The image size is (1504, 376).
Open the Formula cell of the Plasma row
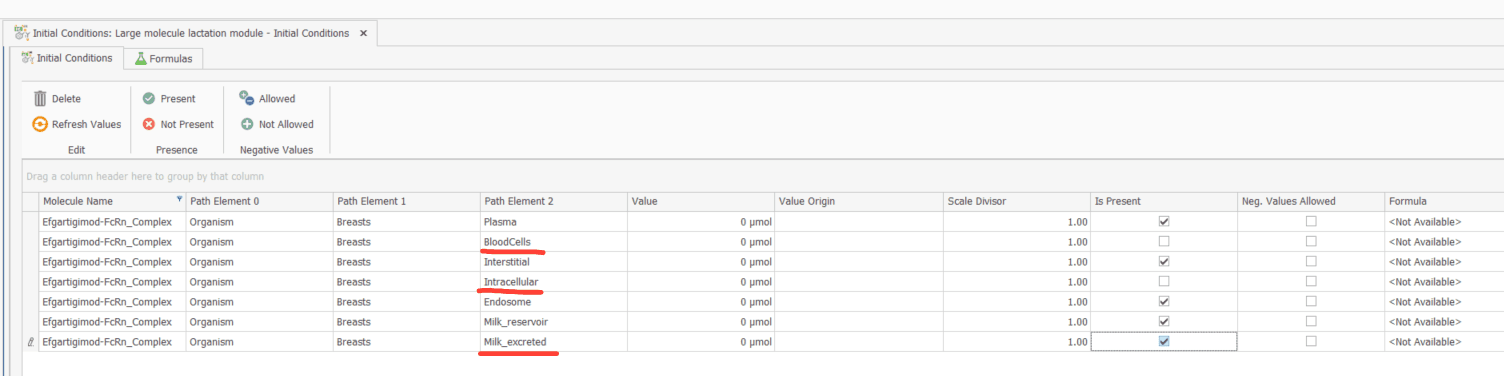(1444, 221)
